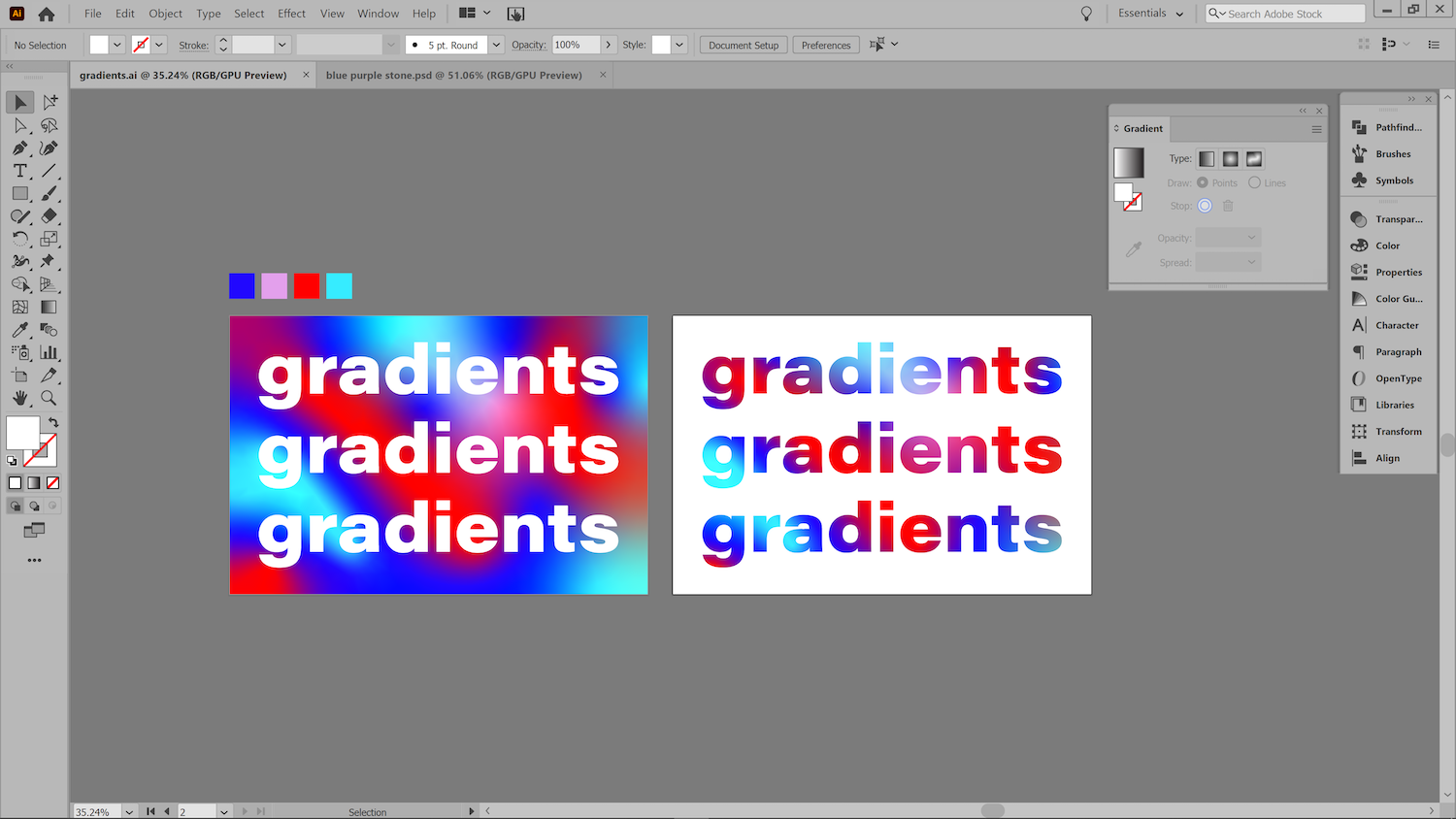Image resolution: width=1456 pixels, height=819 pixels.
Task: Select the Hand tool
Action: pos(20,398)
